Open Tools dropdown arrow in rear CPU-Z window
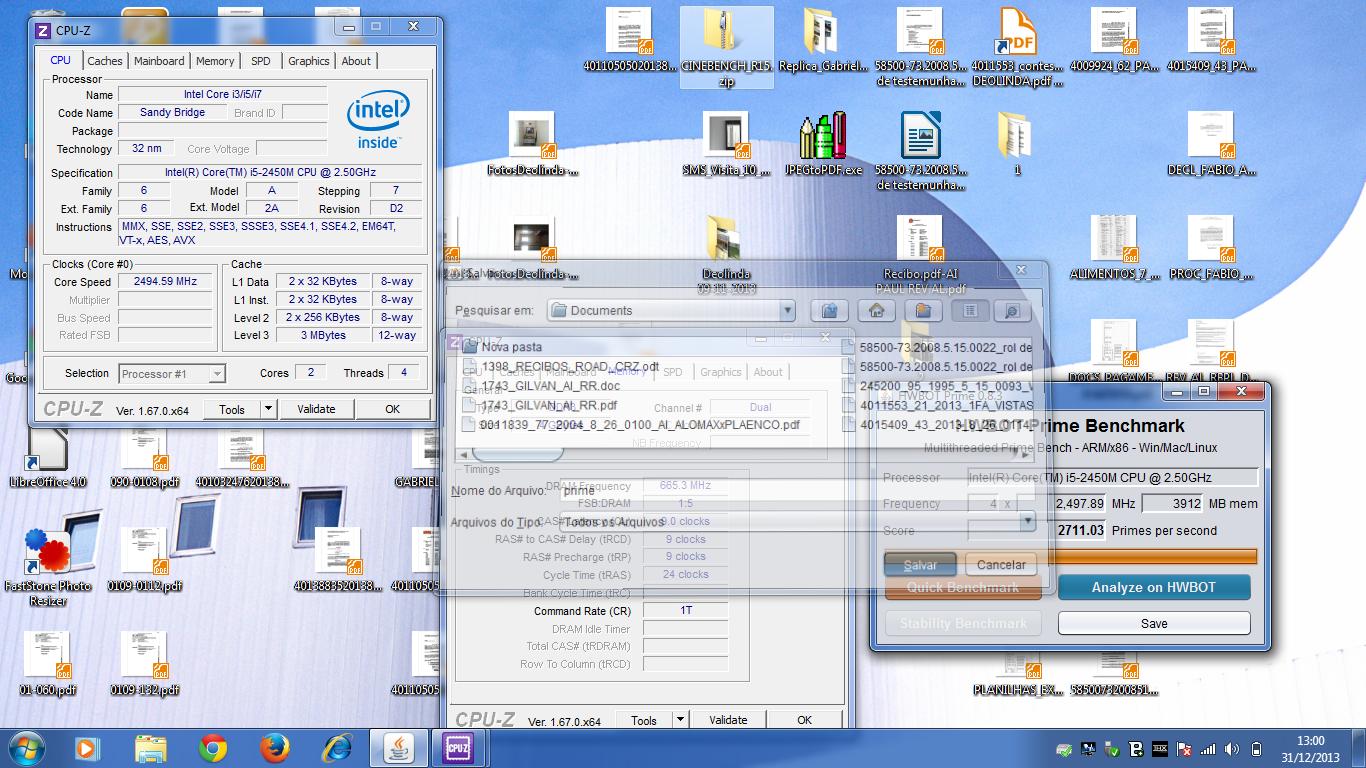Viewport: 1366px width, 768px height. click(680, 720)
